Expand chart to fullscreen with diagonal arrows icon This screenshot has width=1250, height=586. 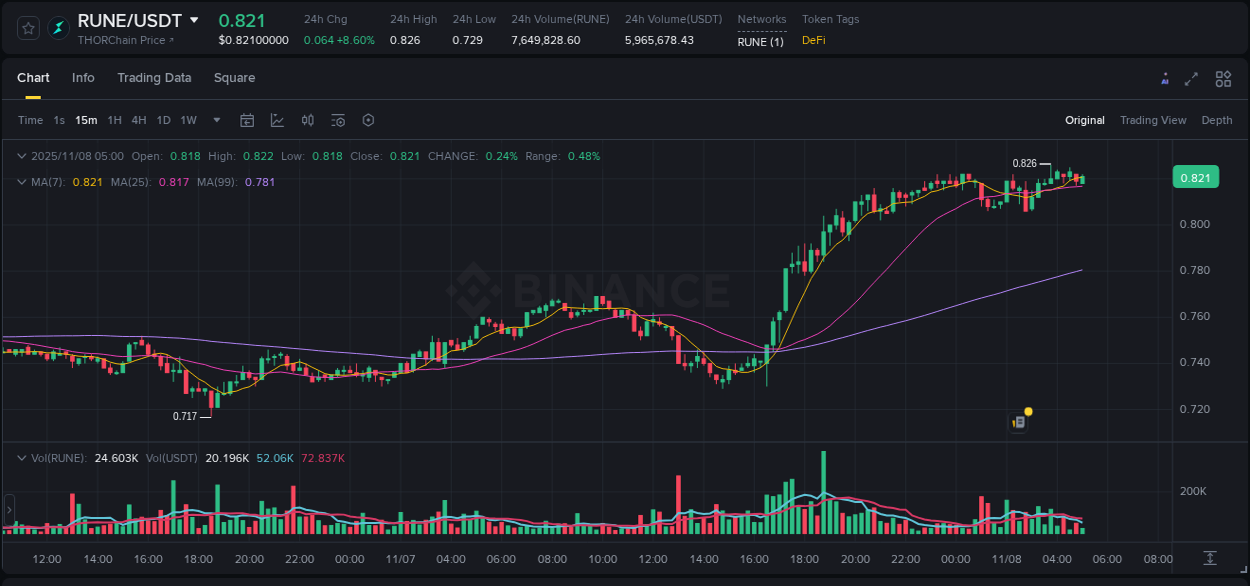(x=1191, y=78)
